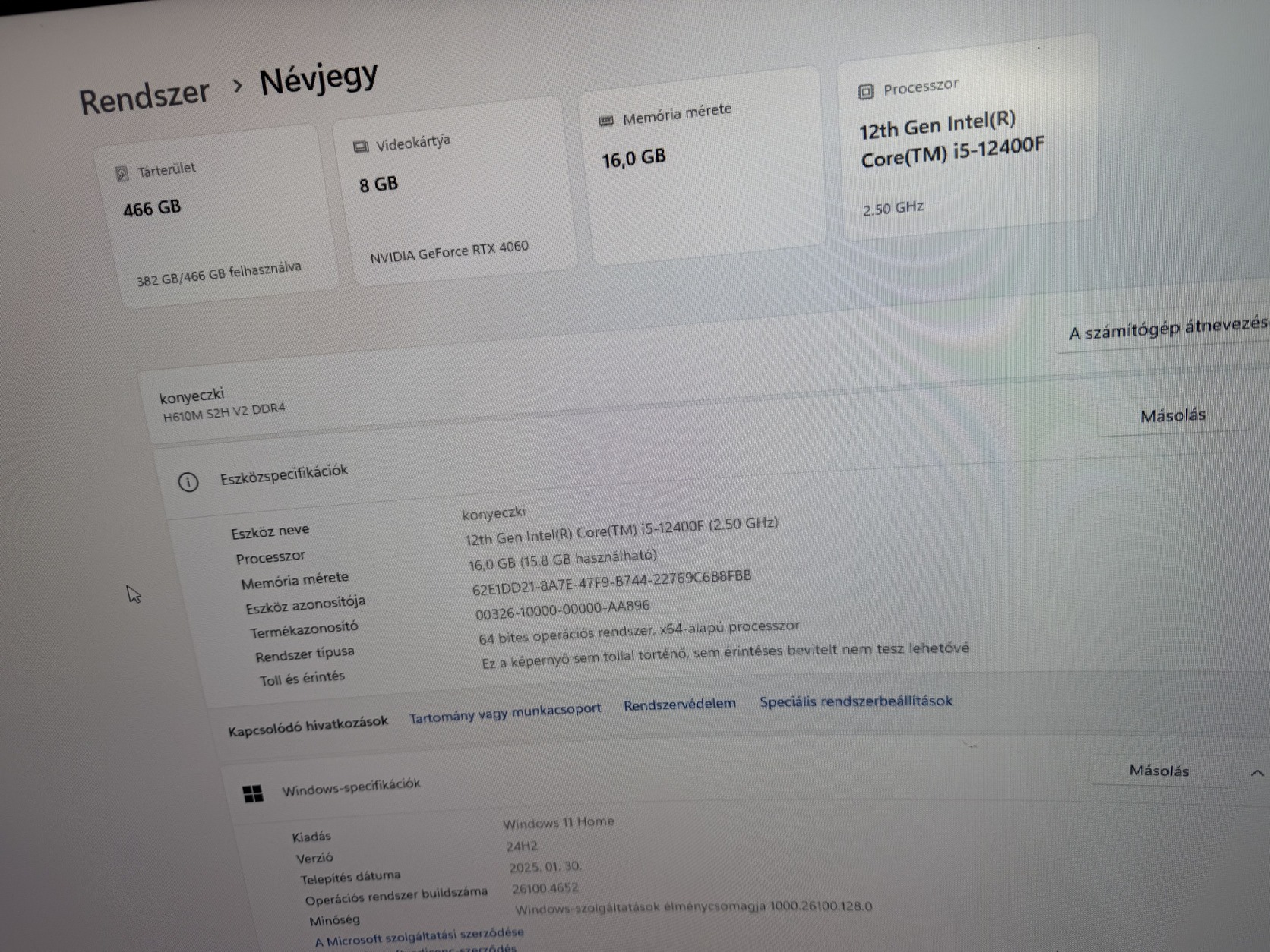Click the 2025. 01. 30. install date
Image resolution: width=1270 pixels, height=952 pixels.
(545, 866)
